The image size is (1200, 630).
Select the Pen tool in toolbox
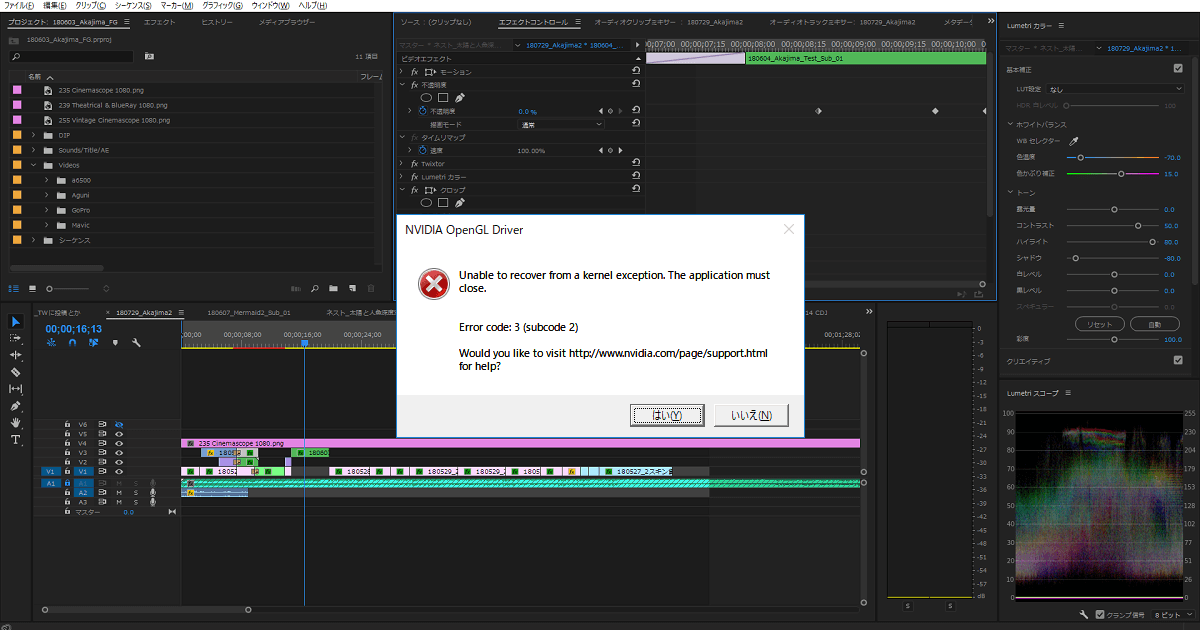(16, 406)
